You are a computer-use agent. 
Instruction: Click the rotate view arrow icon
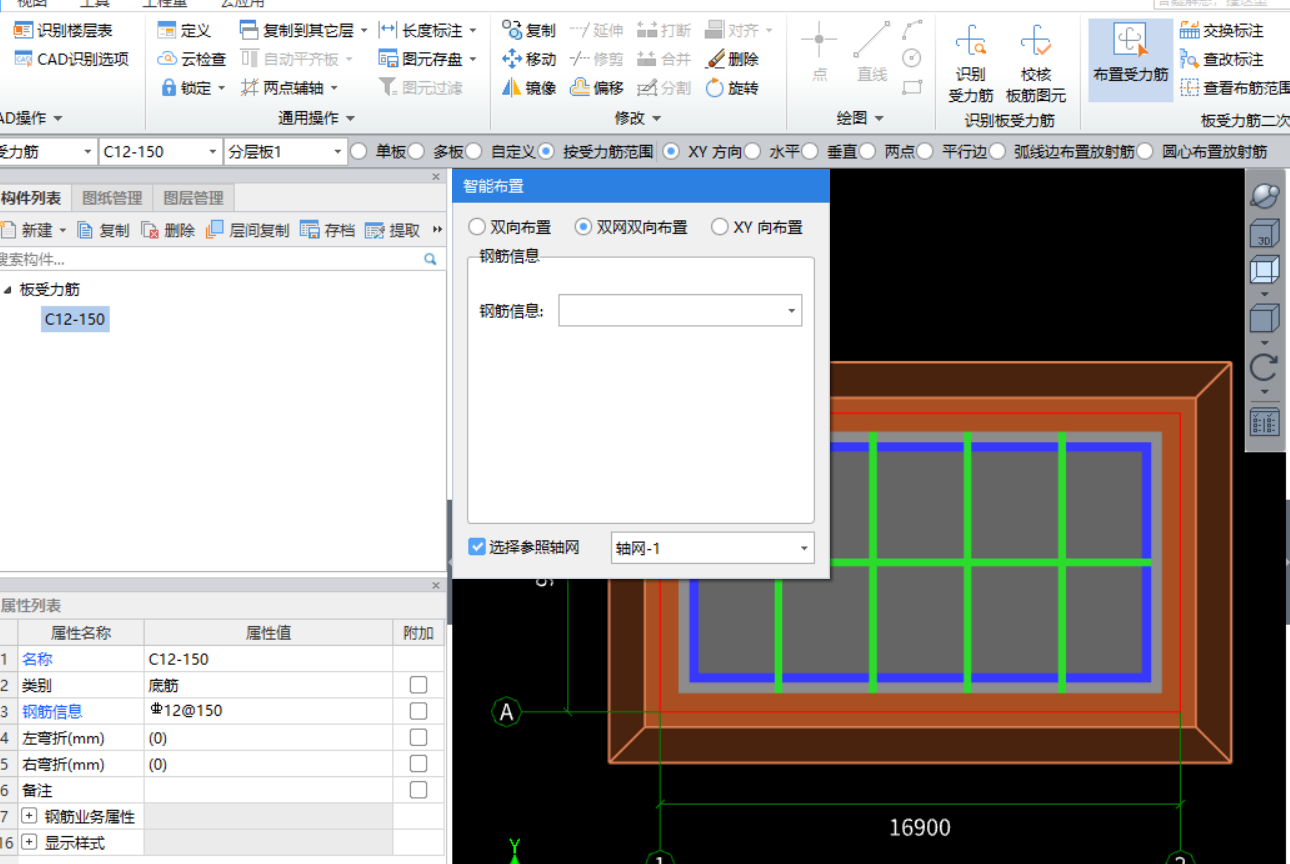1265,368
